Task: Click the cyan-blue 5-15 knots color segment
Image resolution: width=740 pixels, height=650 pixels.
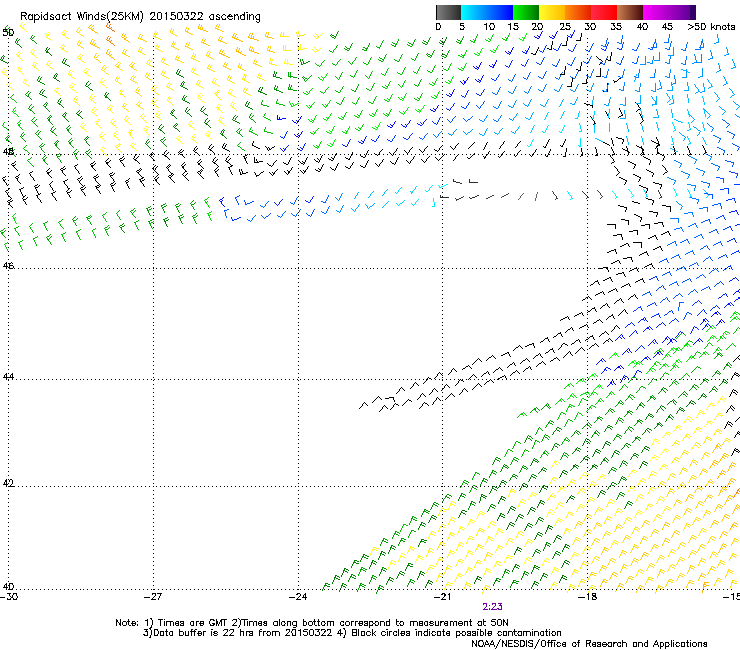Action: point(487,12)
